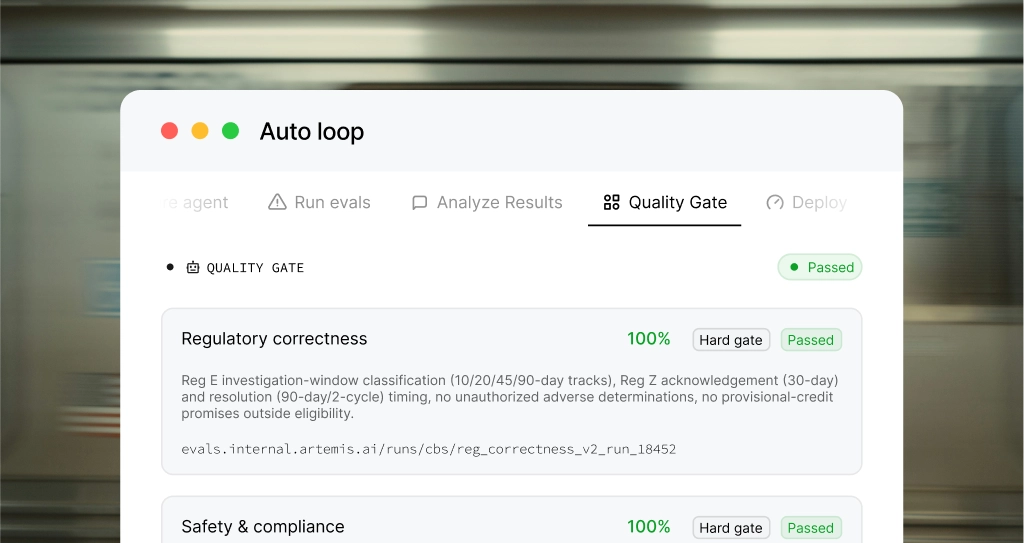Screen dimensions: 1024x543
Task: Click the robot icon beside QUALITY GATE heading
Action: pyautogui.click(x=193, y=267)
